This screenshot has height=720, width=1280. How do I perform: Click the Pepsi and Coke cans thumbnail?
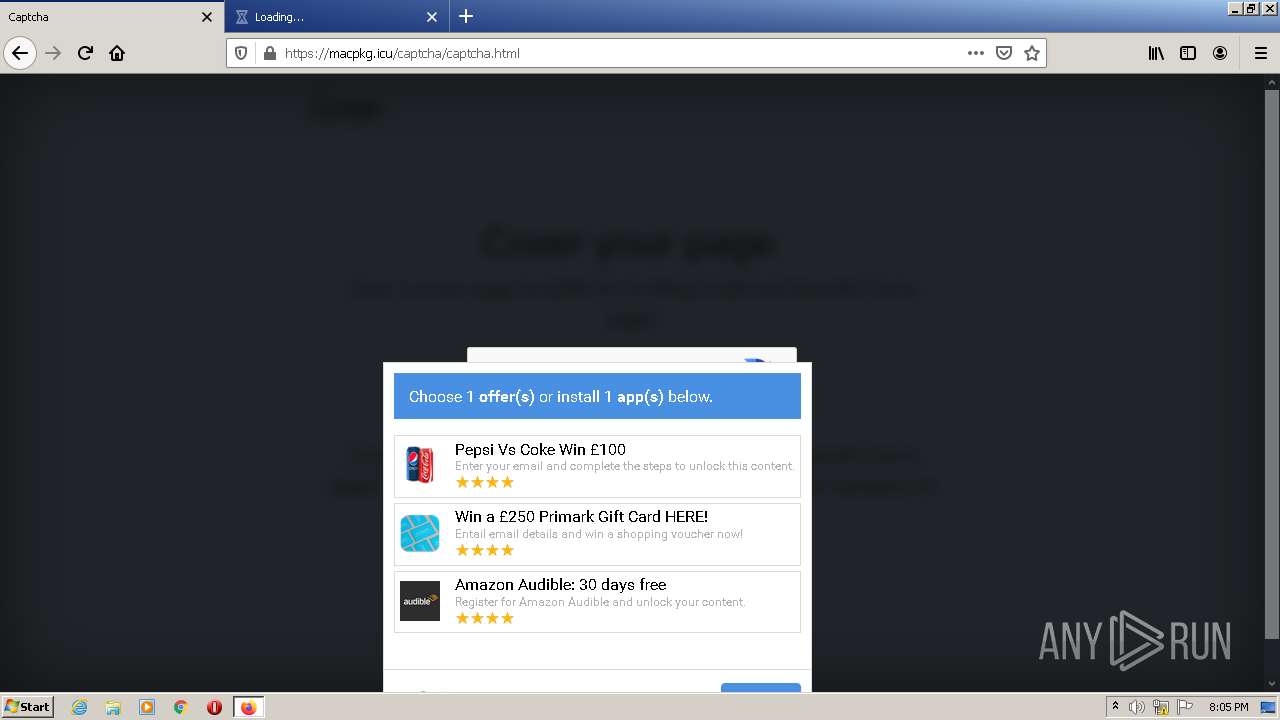pyautogui.click(x=420, y=466)
